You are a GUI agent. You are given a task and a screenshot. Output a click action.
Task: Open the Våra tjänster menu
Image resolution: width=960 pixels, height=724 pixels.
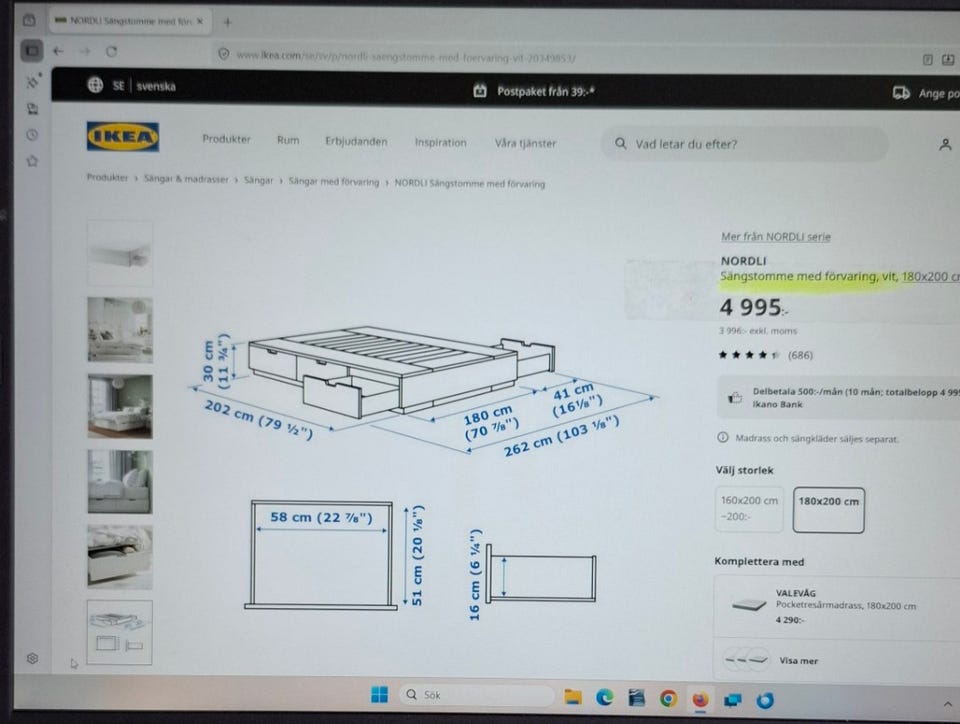[525, 143]
